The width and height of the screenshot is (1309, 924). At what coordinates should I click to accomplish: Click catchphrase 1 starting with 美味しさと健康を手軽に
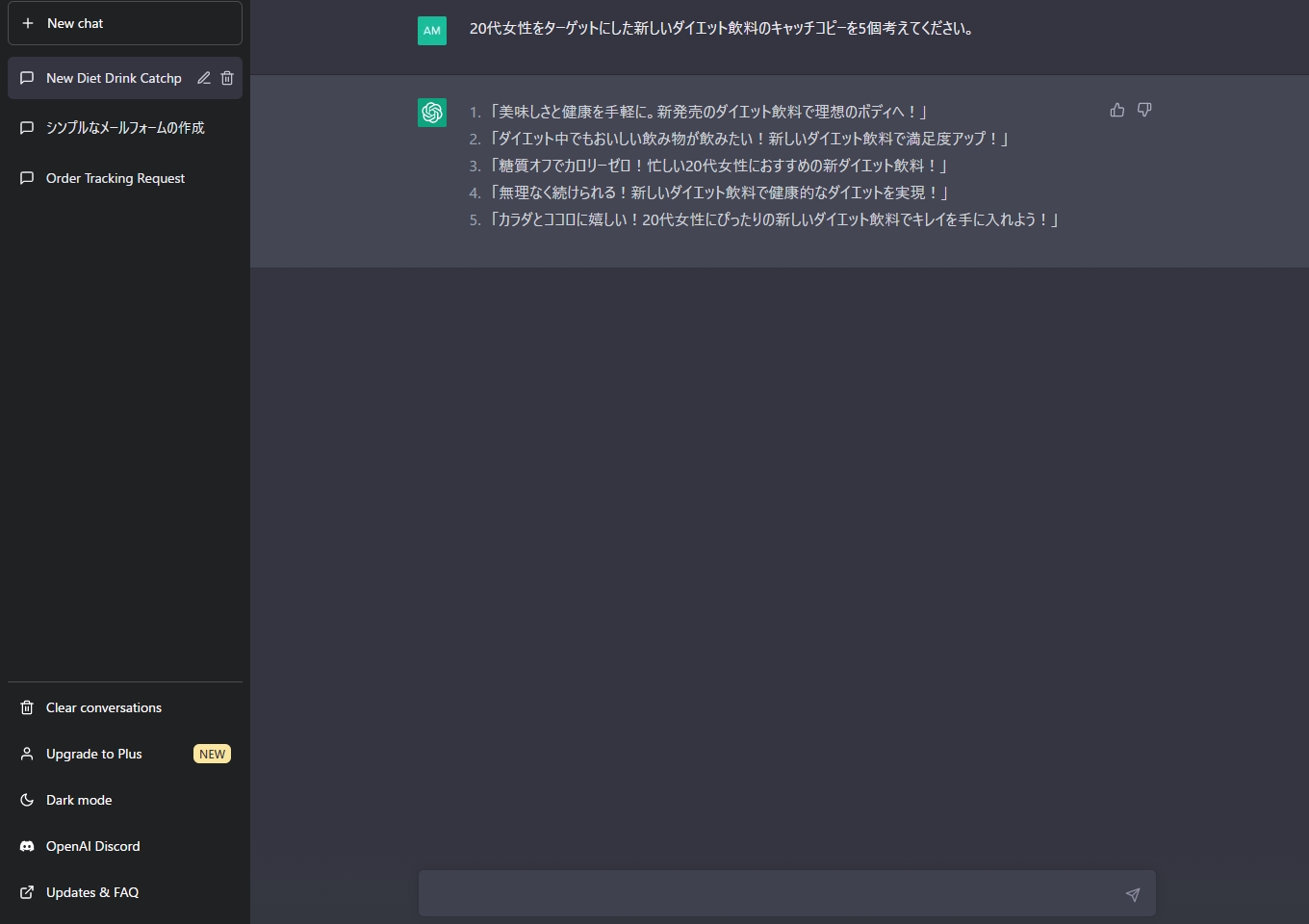click(708, 112)
